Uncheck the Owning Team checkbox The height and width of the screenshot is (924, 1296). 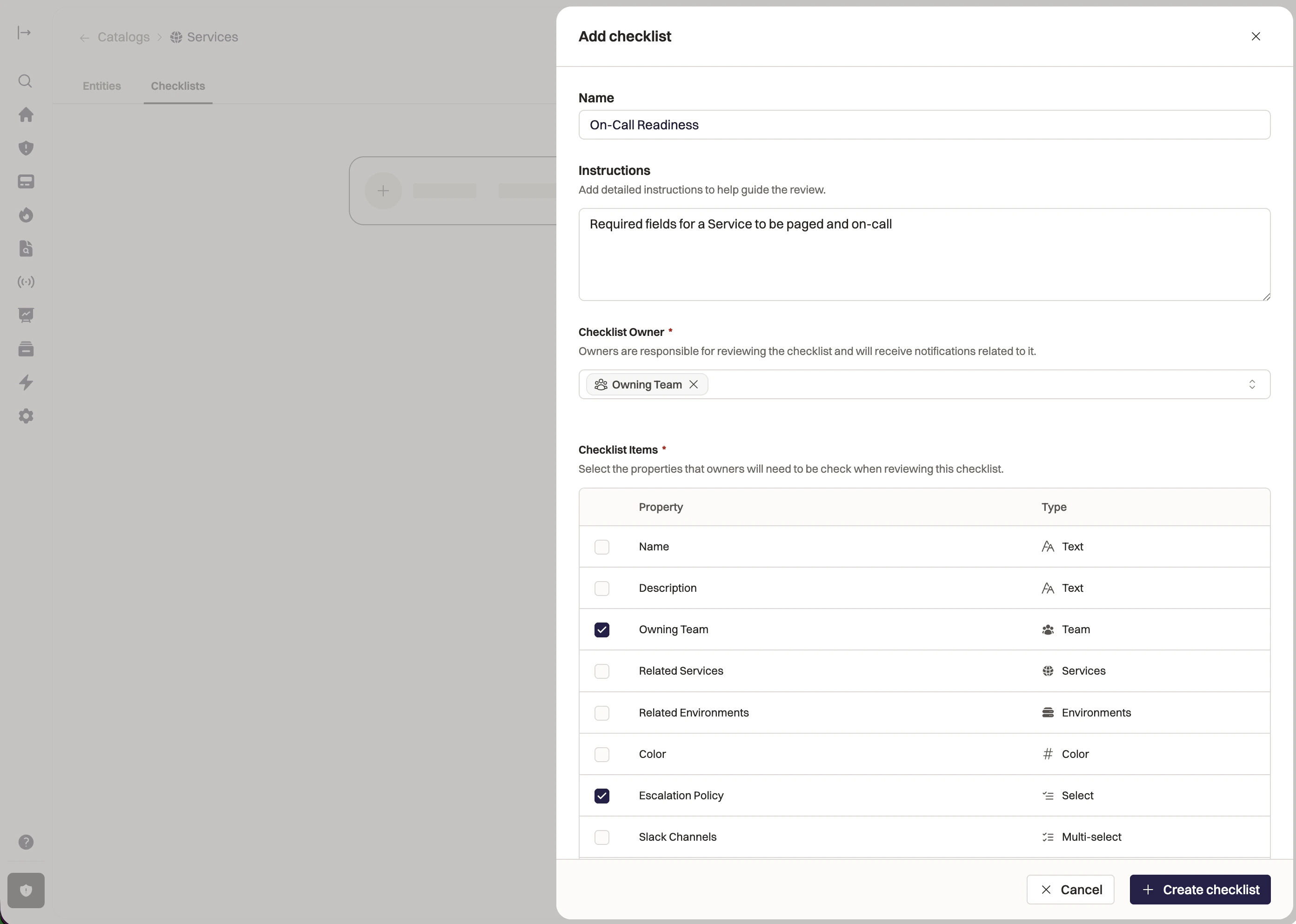pyautogui.click(x=601, y=630)
